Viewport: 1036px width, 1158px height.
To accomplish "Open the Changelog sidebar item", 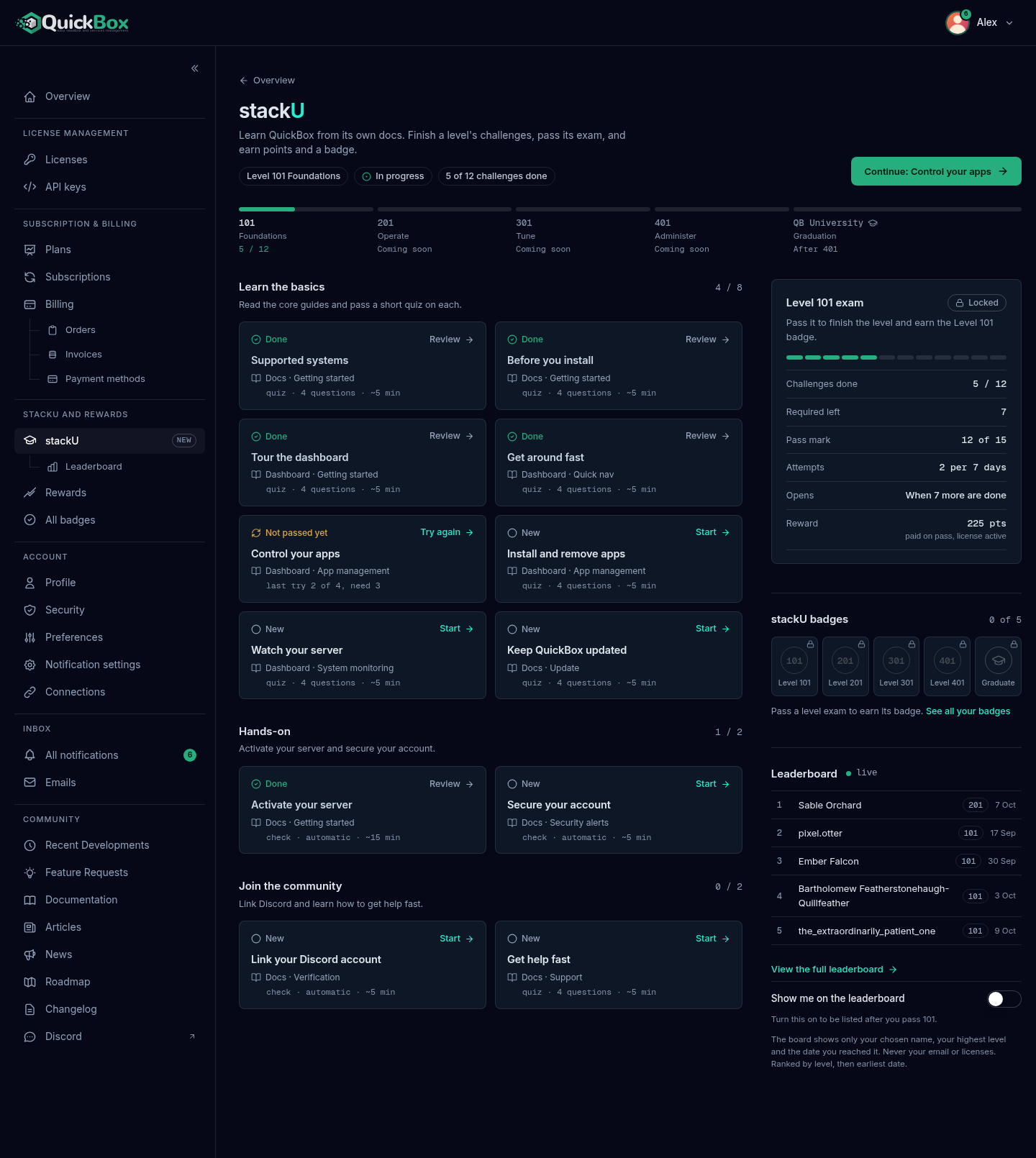I will 109,1009.
